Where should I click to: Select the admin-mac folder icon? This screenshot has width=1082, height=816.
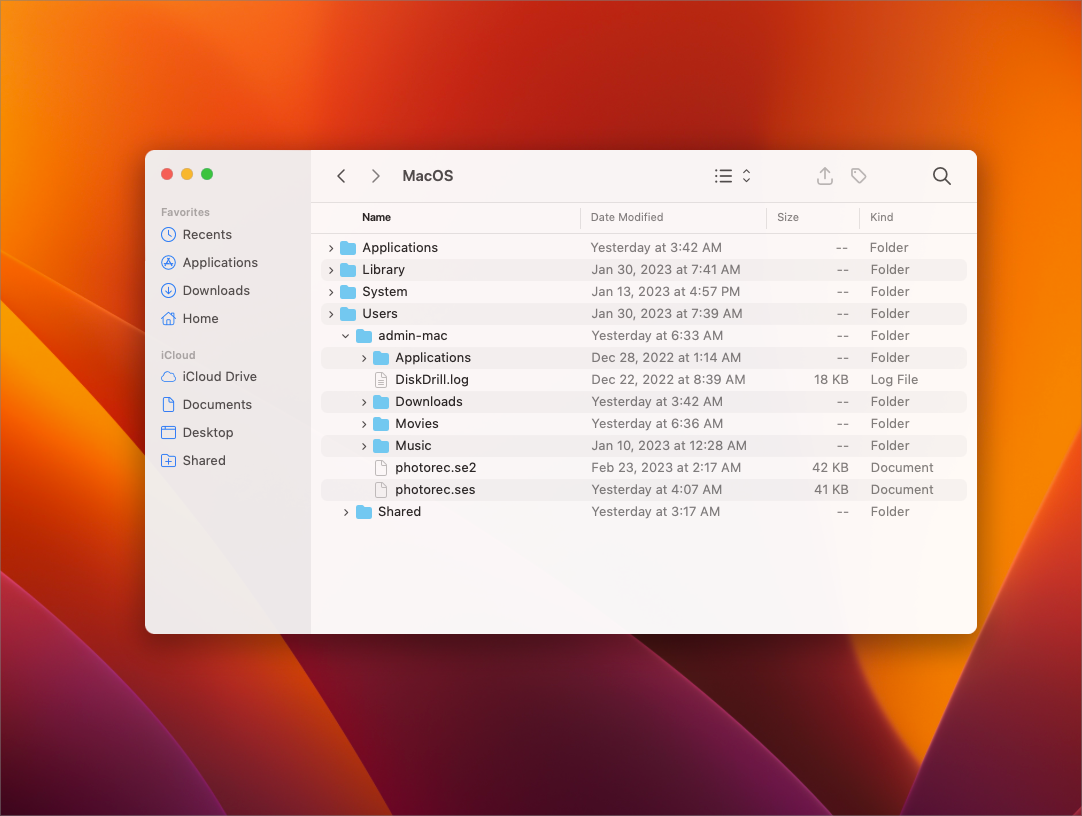[364, 336]
